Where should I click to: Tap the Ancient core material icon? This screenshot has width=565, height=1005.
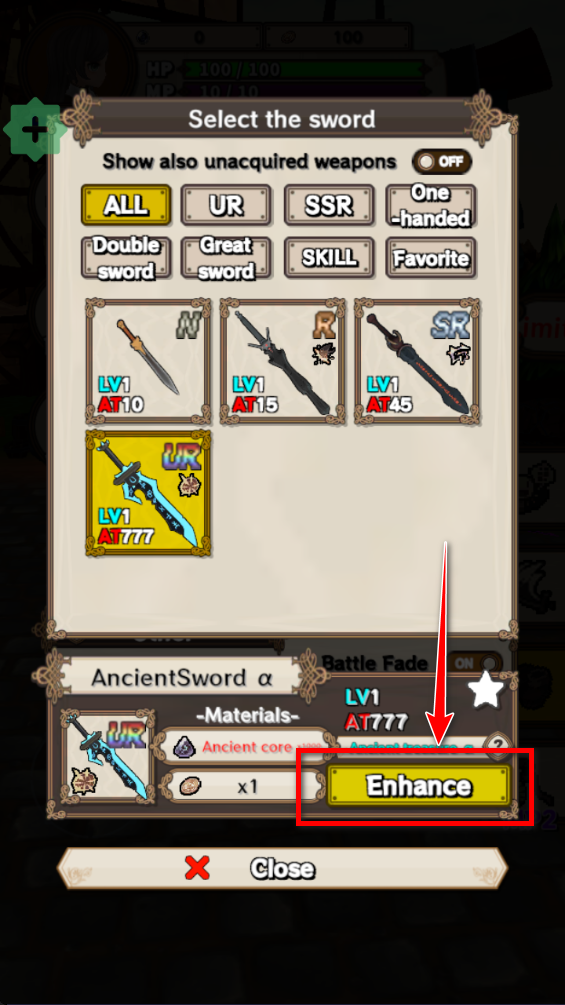(x=186, y=746)
